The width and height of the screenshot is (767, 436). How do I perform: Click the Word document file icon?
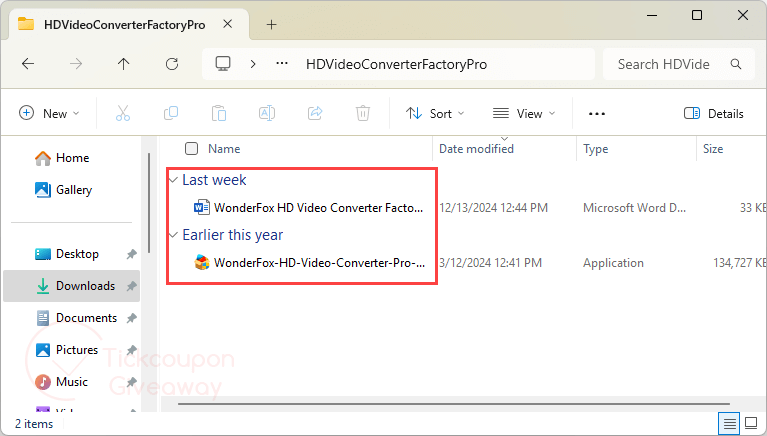point(202,207)
